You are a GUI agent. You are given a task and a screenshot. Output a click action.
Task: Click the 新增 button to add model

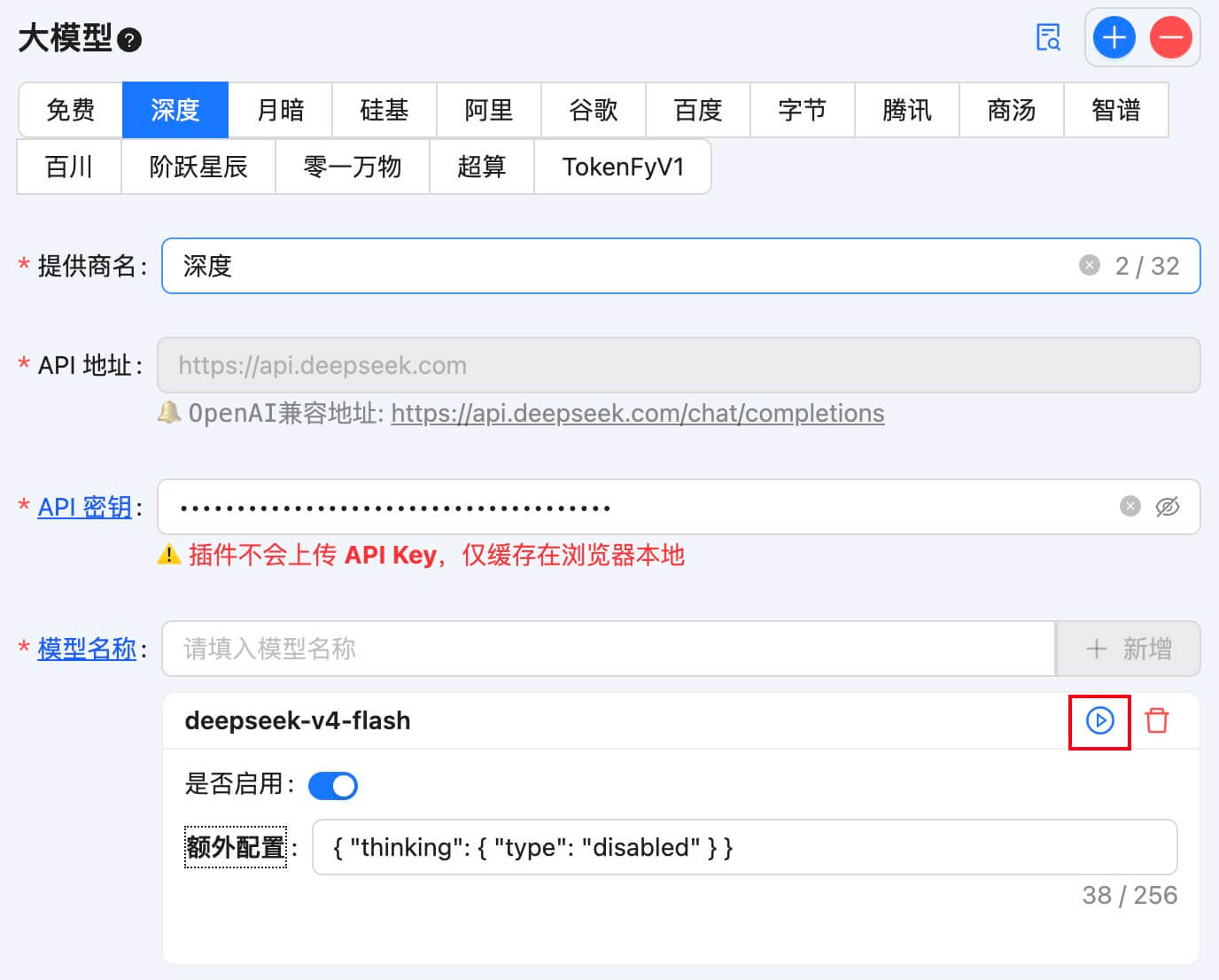tap(1129, 649)
